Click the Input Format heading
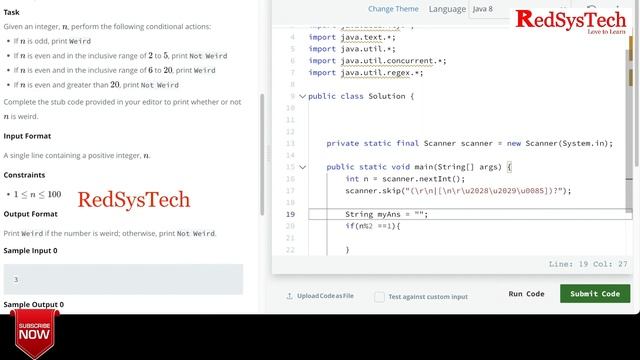Image resolution: width=640 pixels, height=360 pixels. click(27, 136)
